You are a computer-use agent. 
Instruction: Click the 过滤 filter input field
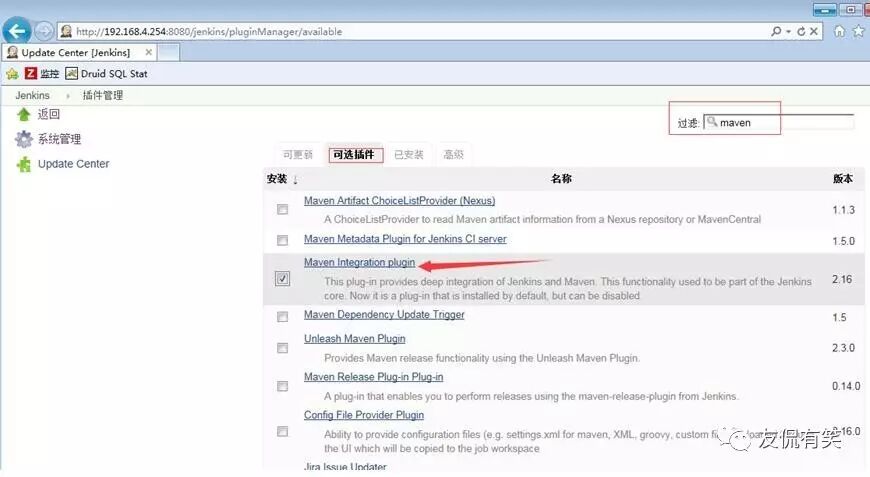tap(778, 122)
